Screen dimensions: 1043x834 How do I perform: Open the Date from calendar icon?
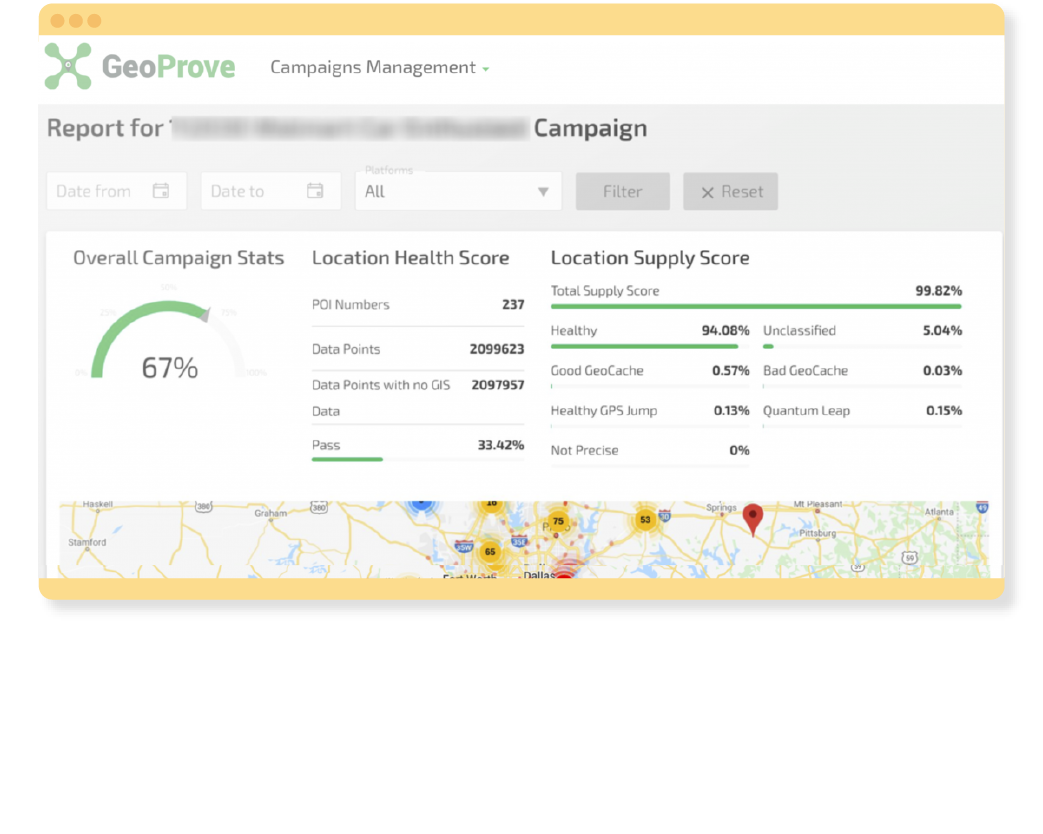[161, 191]
